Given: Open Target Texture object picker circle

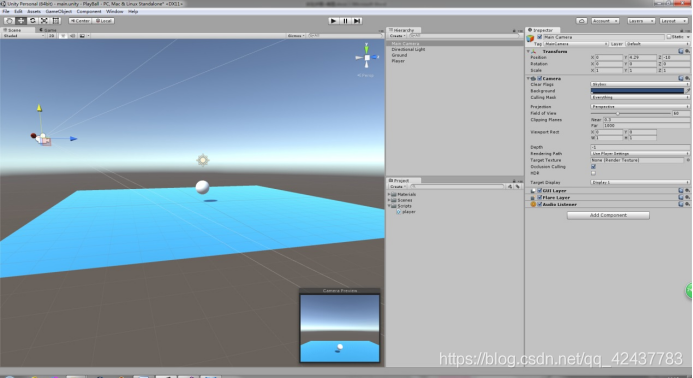Looking at the screenshot, I should click(688, 160).
